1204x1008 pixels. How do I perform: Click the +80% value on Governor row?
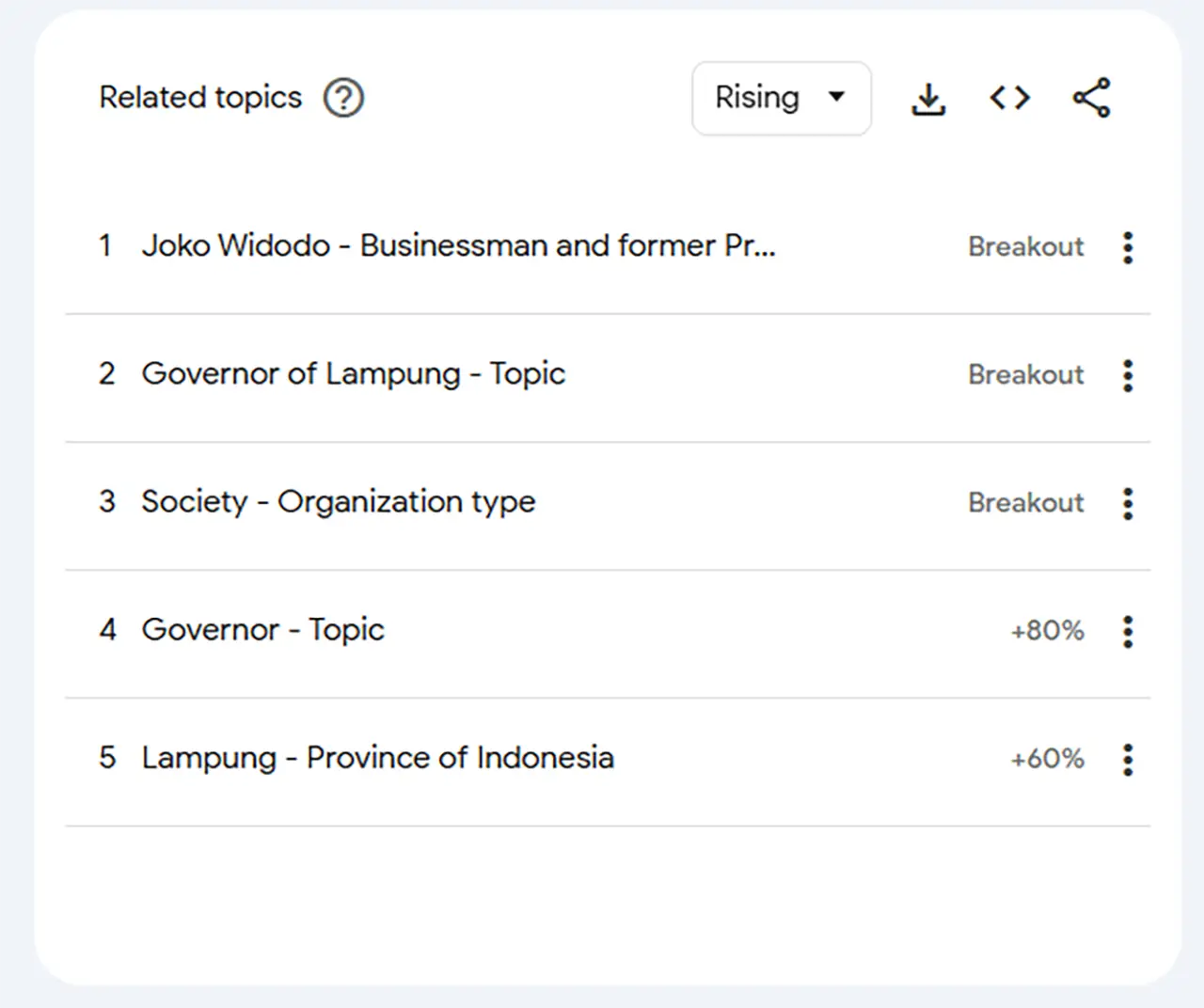tap(1047, 631)
